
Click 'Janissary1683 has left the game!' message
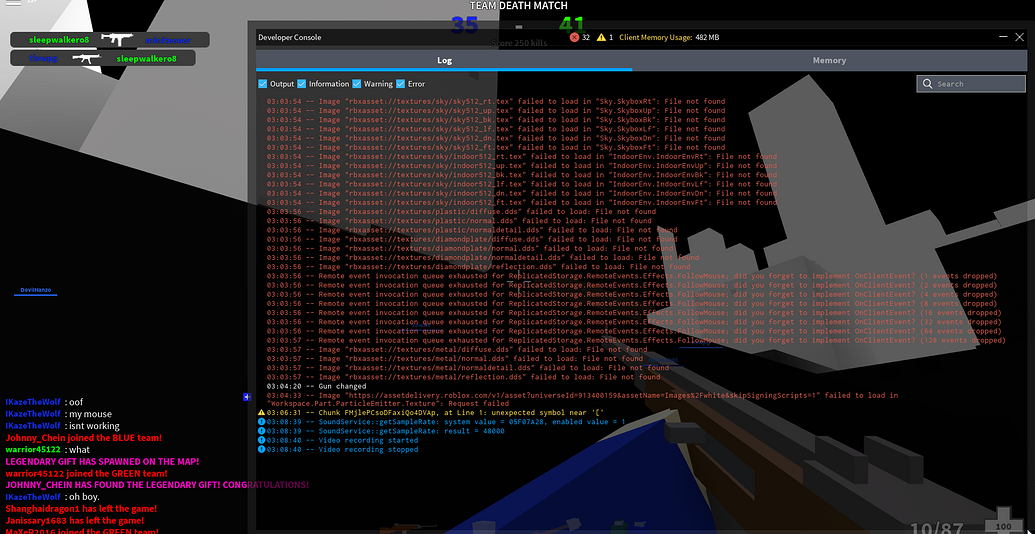77,521
